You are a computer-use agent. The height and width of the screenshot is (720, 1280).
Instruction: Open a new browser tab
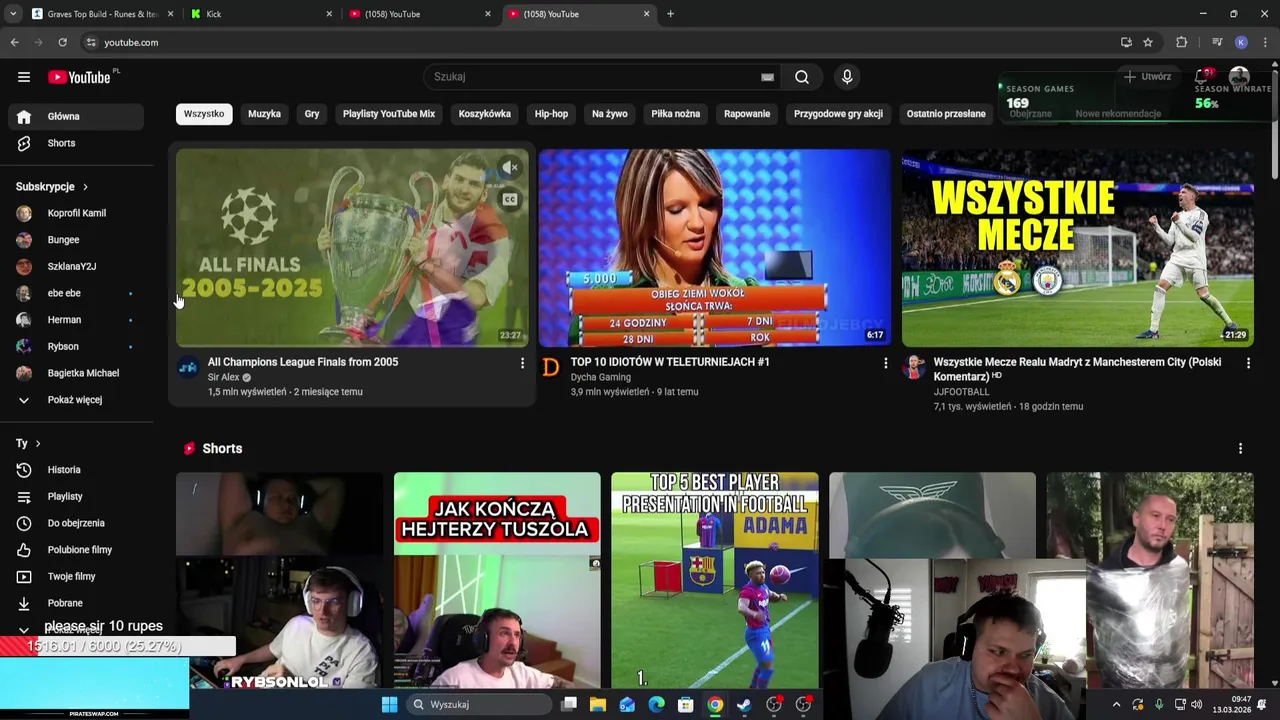tap(670, 14)
